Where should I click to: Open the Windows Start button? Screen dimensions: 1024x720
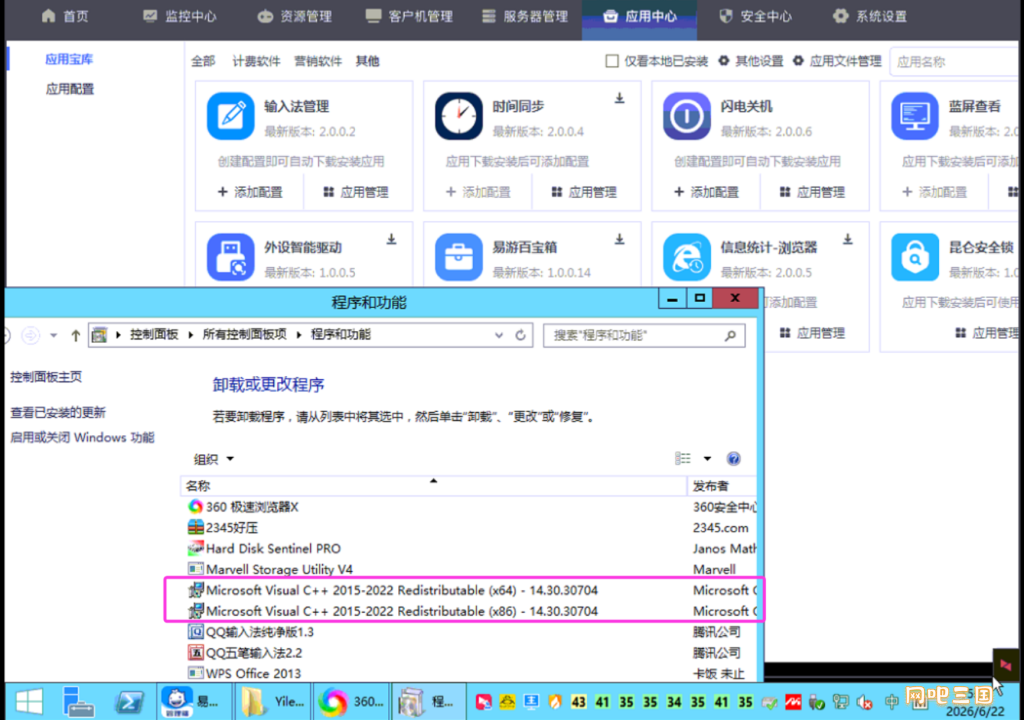[29, 702]
